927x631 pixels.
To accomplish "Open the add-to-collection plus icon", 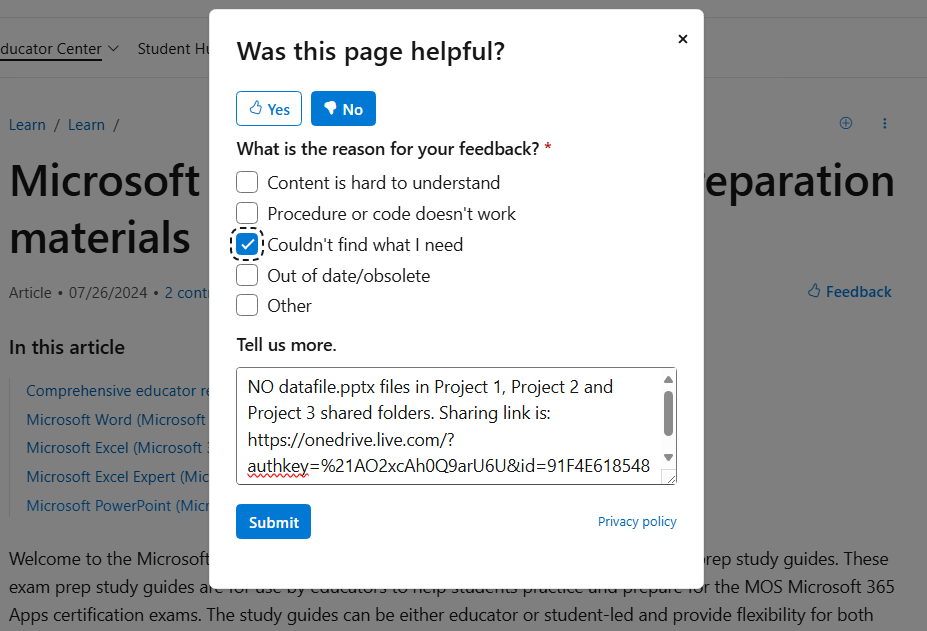I will [845, 123].
